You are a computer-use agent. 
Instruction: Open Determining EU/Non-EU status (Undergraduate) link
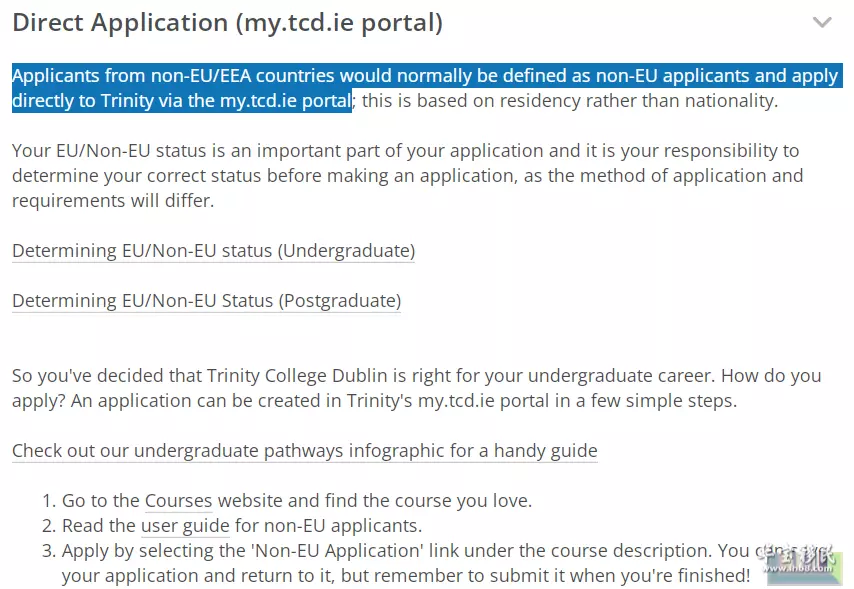click(214, 251)
